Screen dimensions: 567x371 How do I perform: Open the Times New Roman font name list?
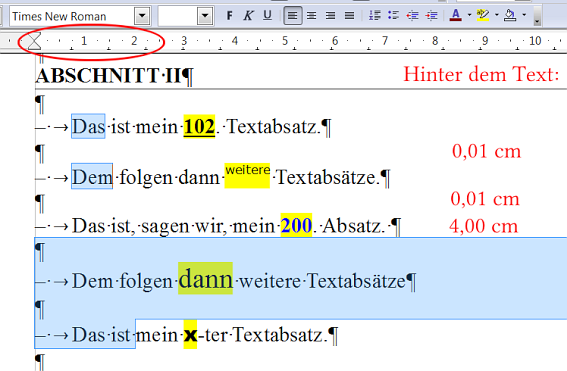pos(142,16)
